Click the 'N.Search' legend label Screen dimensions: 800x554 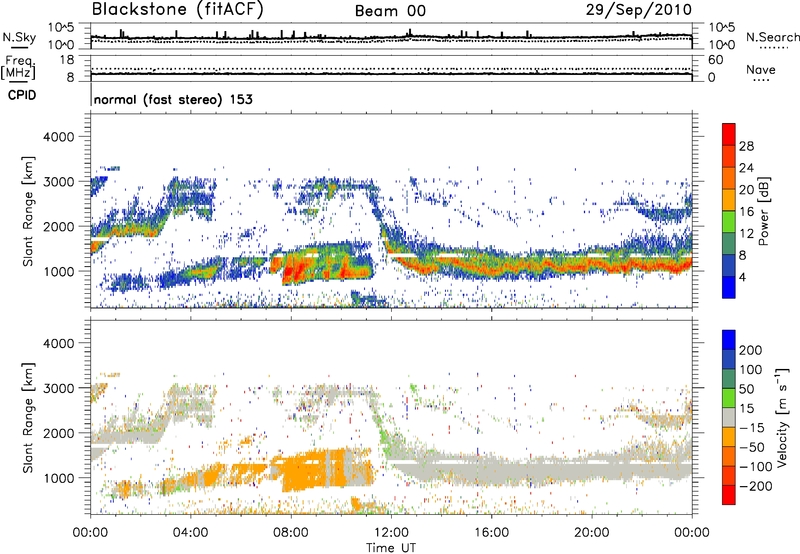point(772,37)
